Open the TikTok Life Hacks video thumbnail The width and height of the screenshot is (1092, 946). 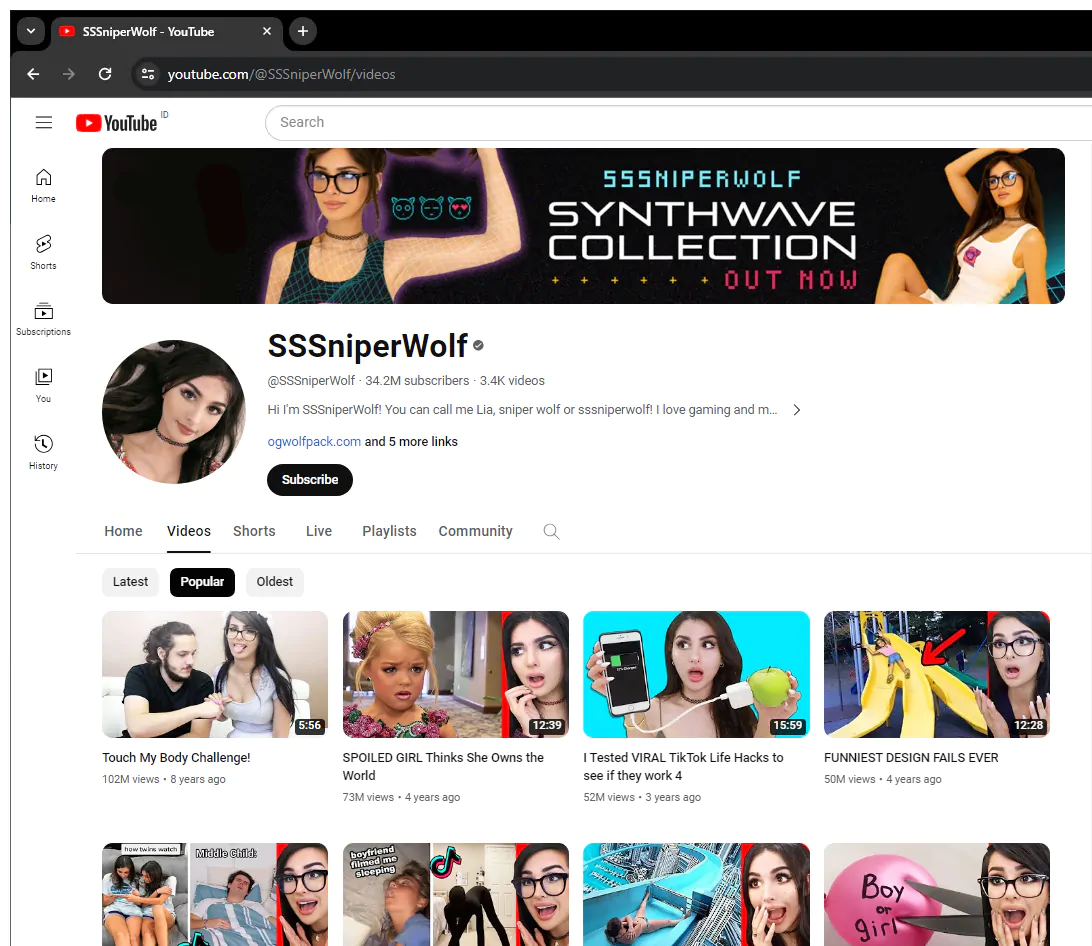coord(696,674)
